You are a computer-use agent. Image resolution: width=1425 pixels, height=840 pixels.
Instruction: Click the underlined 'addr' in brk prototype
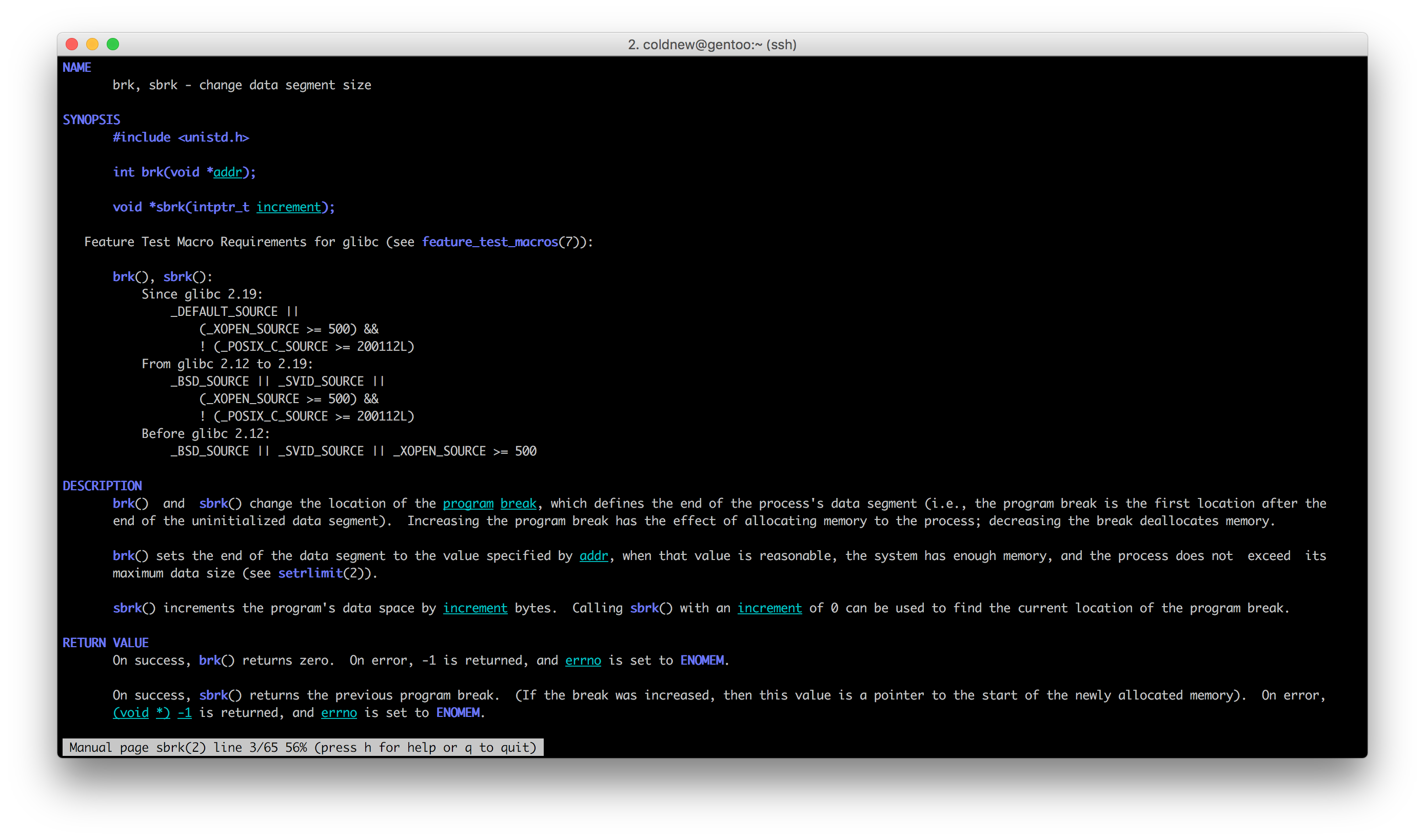[228, 172]
